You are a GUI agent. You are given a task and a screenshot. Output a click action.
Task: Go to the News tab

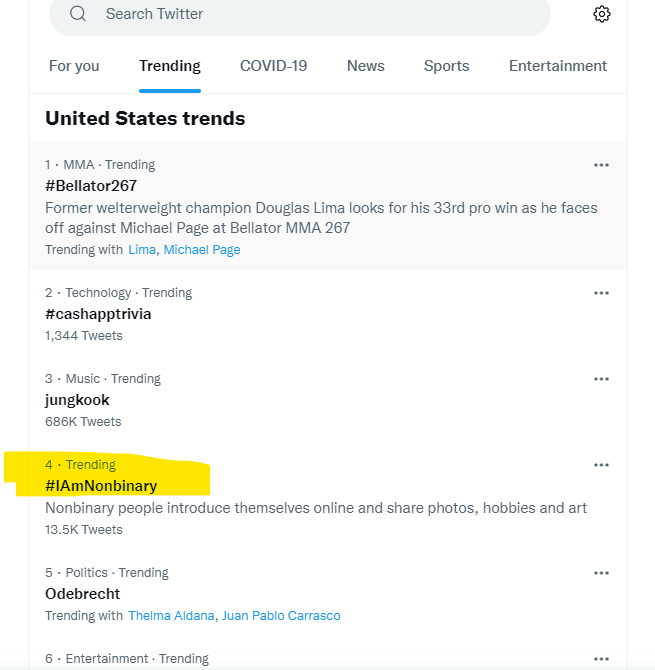[365, 66]
